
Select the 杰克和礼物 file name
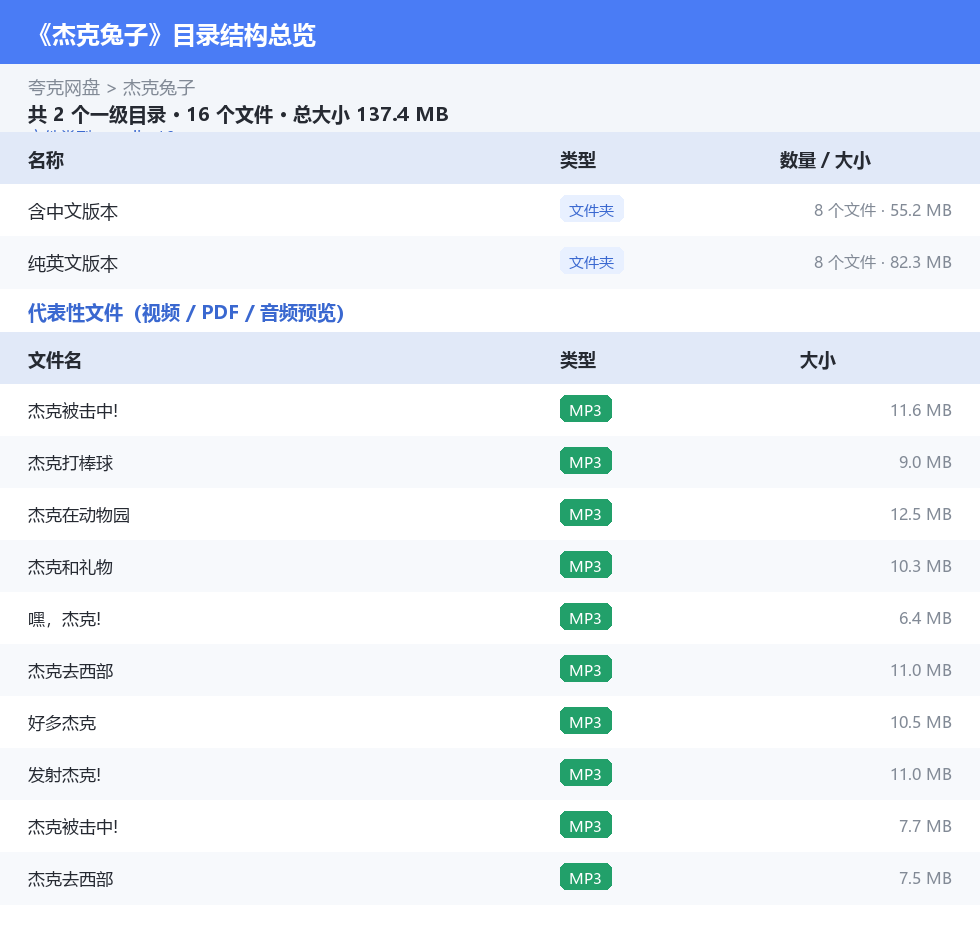(x=71, y=567)
